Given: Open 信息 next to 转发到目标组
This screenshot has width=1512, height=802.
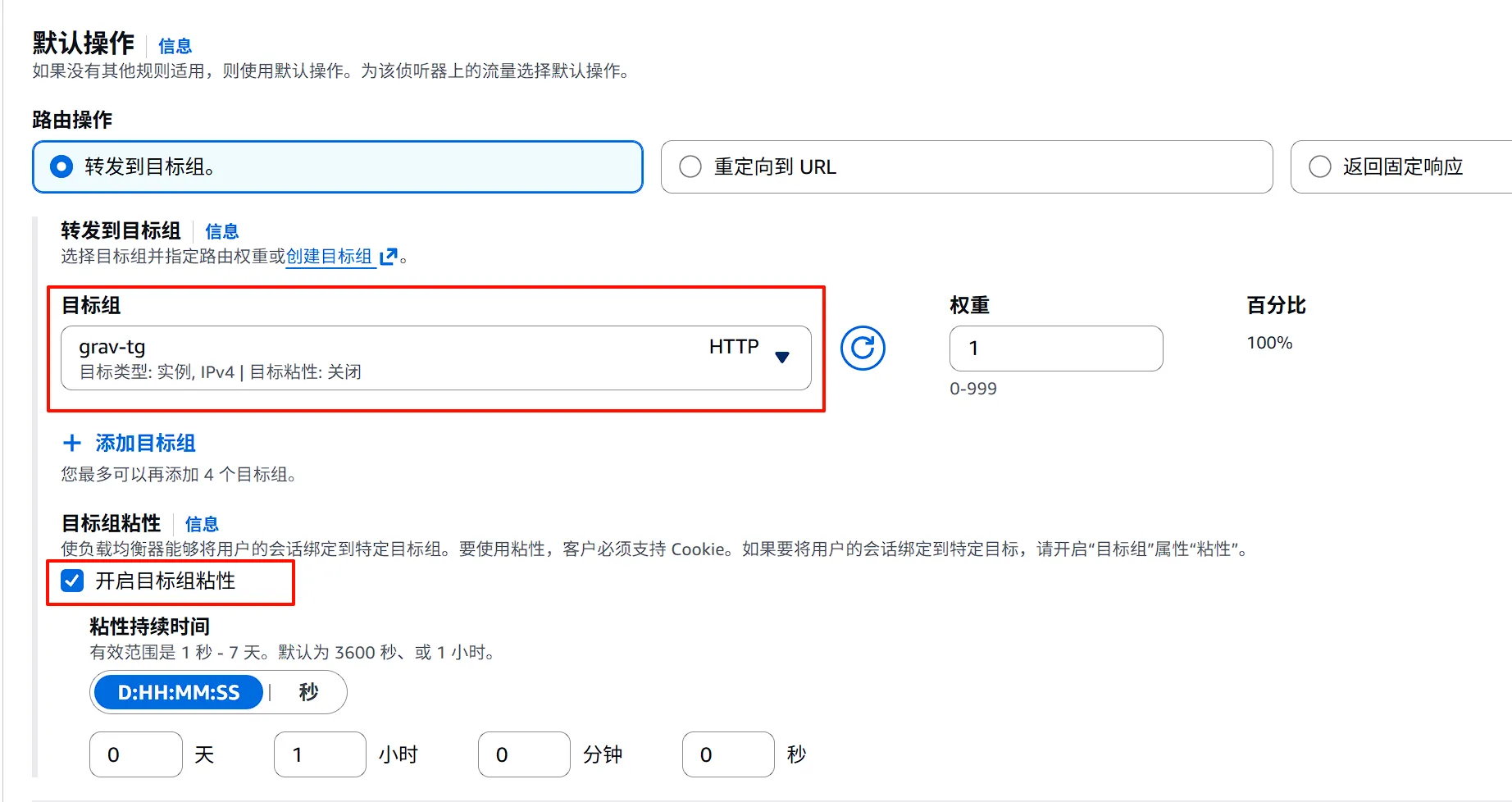Looking at the screenshot, I should 221,231.
